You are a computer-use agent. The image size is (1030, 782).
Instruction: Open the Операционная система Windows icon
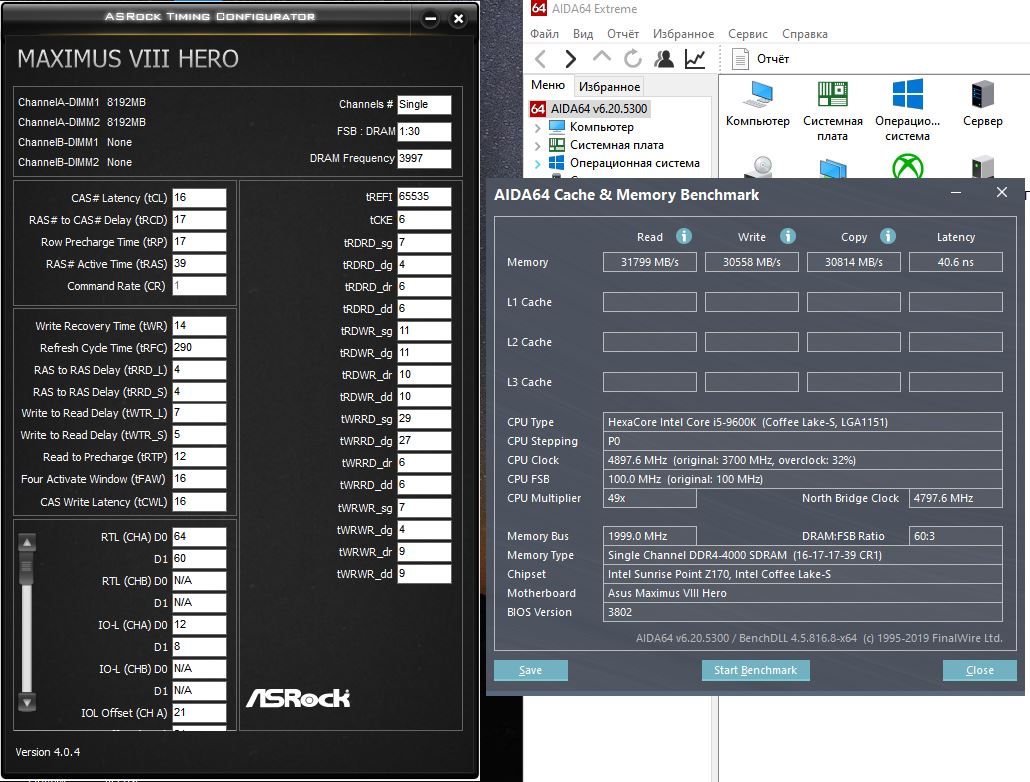[907, 110]
